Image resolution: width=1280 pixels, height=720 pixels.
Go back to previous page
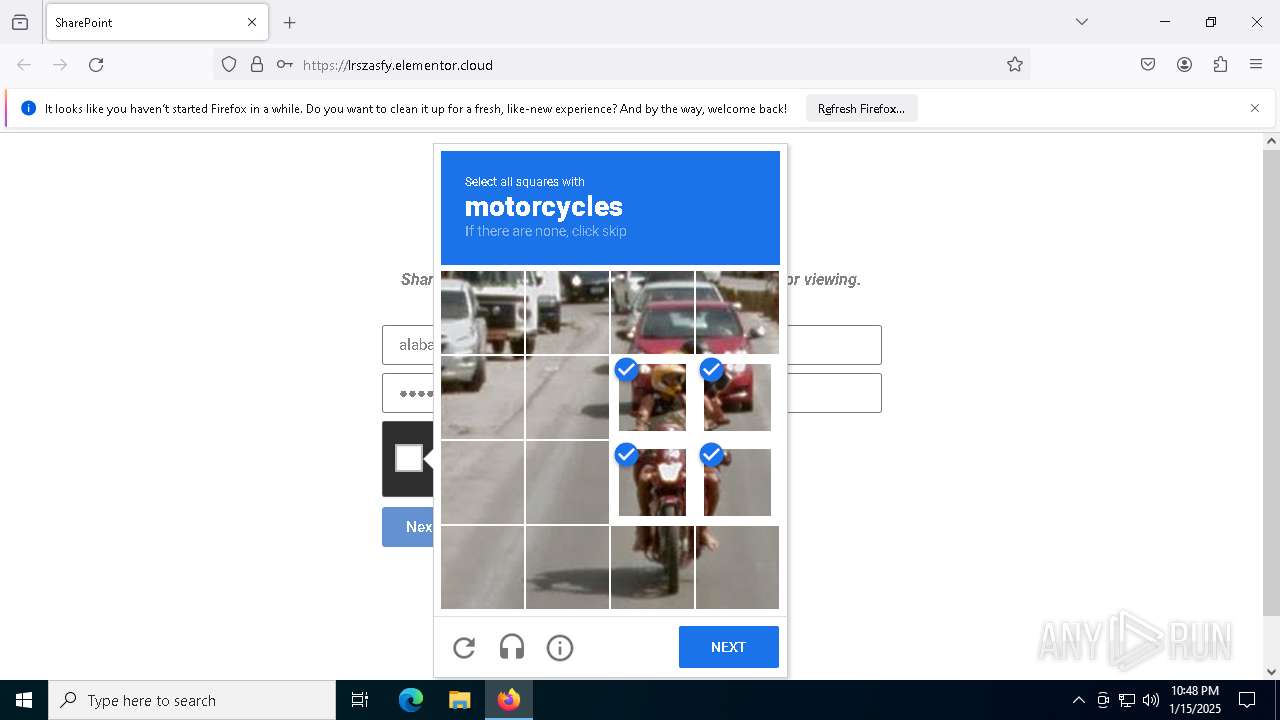tap(24, 65)
